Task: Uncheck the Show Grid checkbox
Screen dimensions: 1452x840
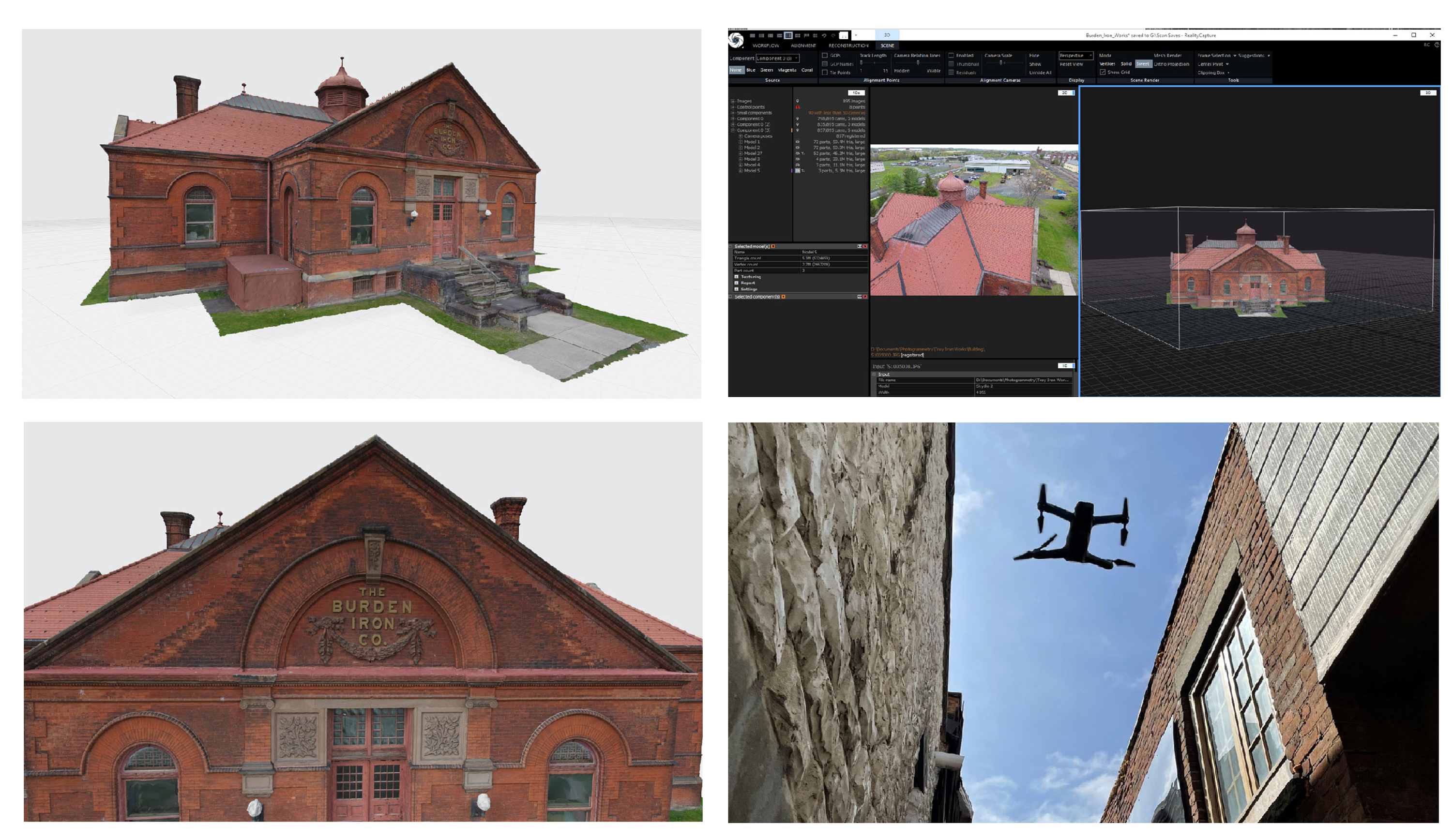Action: click(1103, 72)
